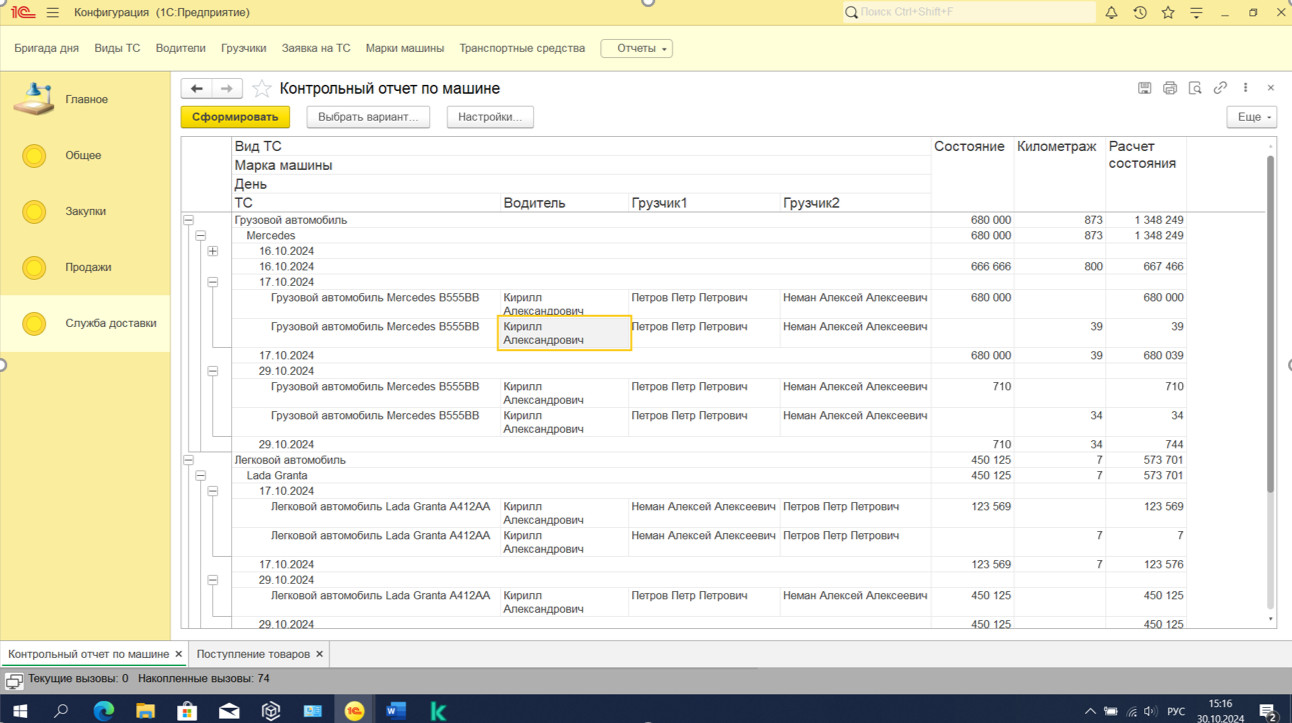Add the report to favorites with star
1292x723 pixels.
point(262,89)
